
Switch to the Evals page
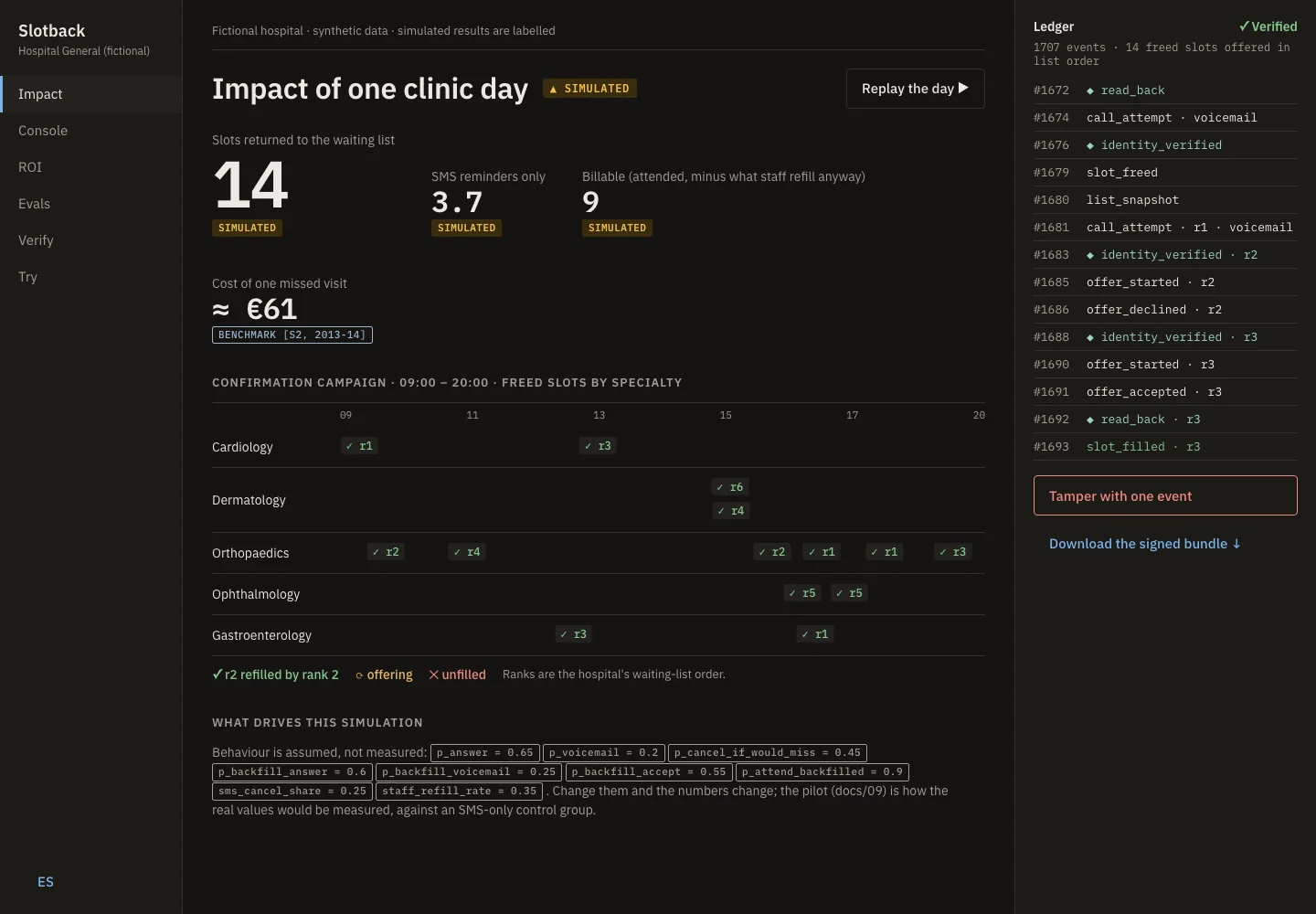click(91, 204)
